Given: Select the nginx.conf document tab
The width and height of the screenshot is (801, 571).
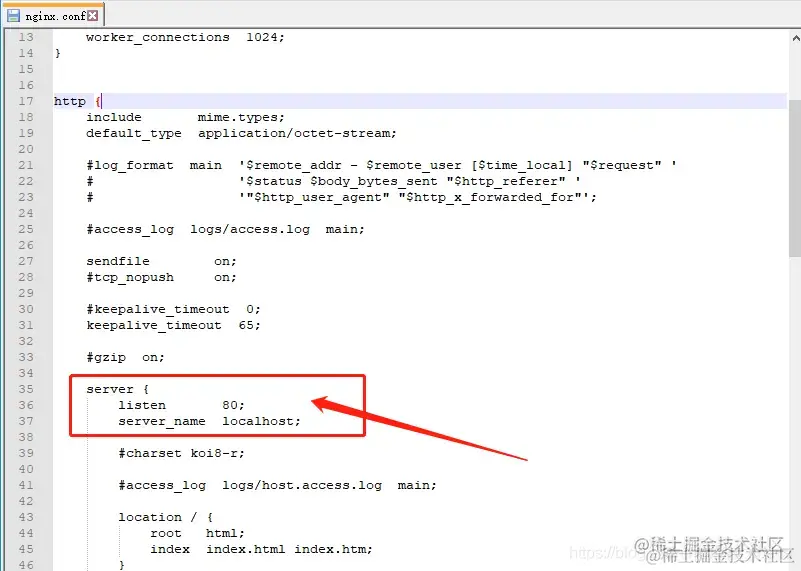Looking at the screenshot, I should (x=53, y=15).
